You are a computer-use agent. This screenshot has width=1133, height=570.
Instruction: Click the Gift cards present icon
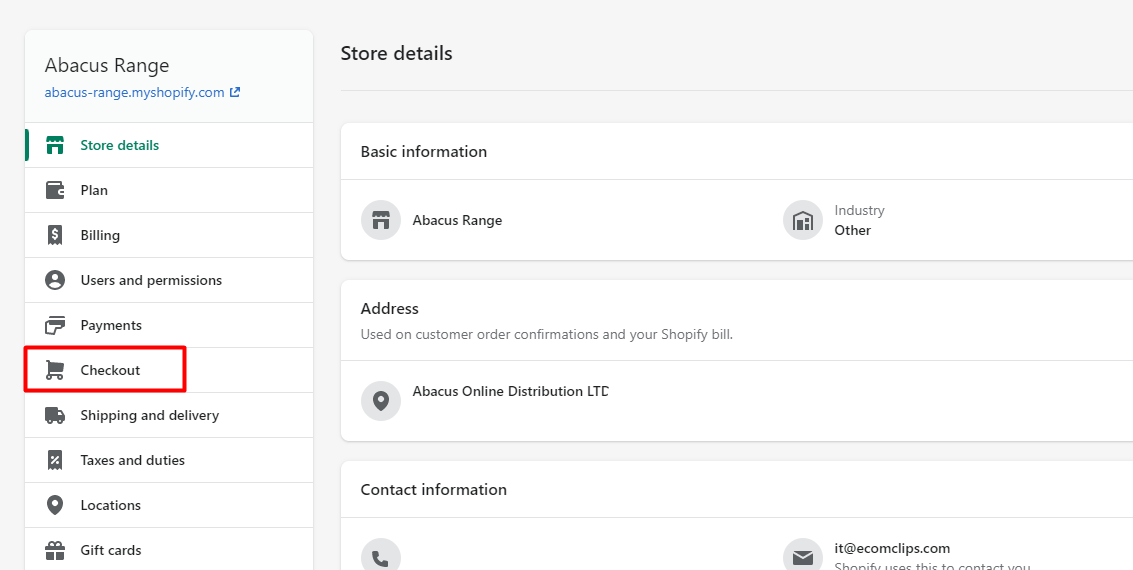[55, 550]
